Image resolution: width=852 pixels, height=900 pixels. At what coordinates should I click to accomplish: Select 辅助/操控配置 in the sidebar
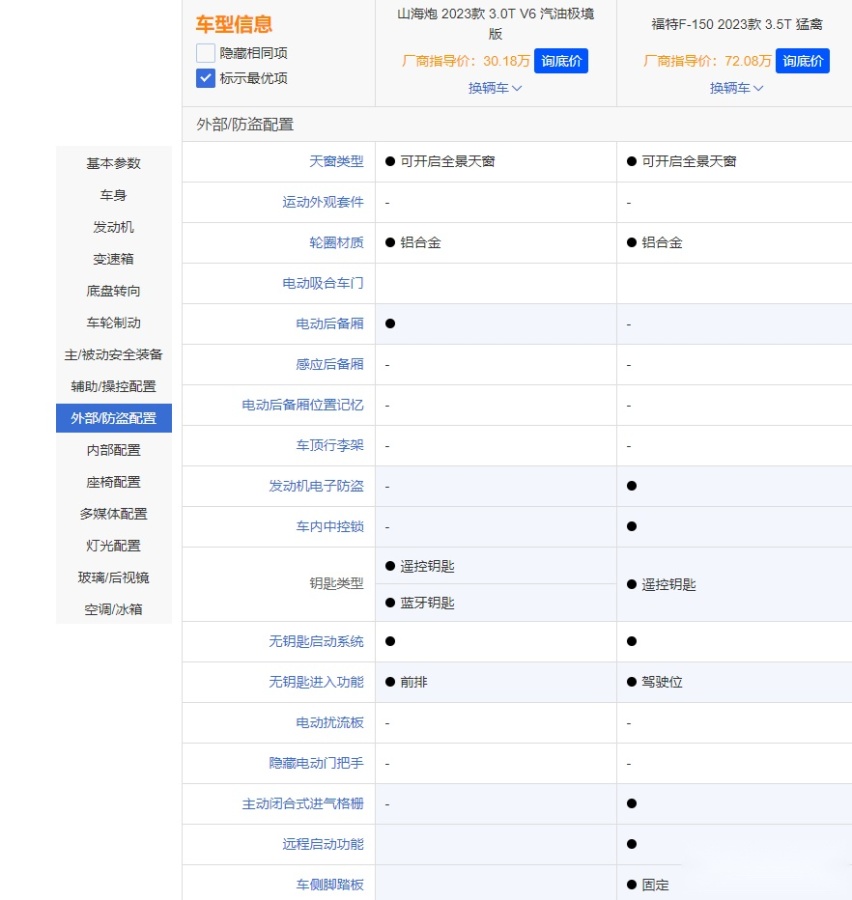tap(114, 386)
